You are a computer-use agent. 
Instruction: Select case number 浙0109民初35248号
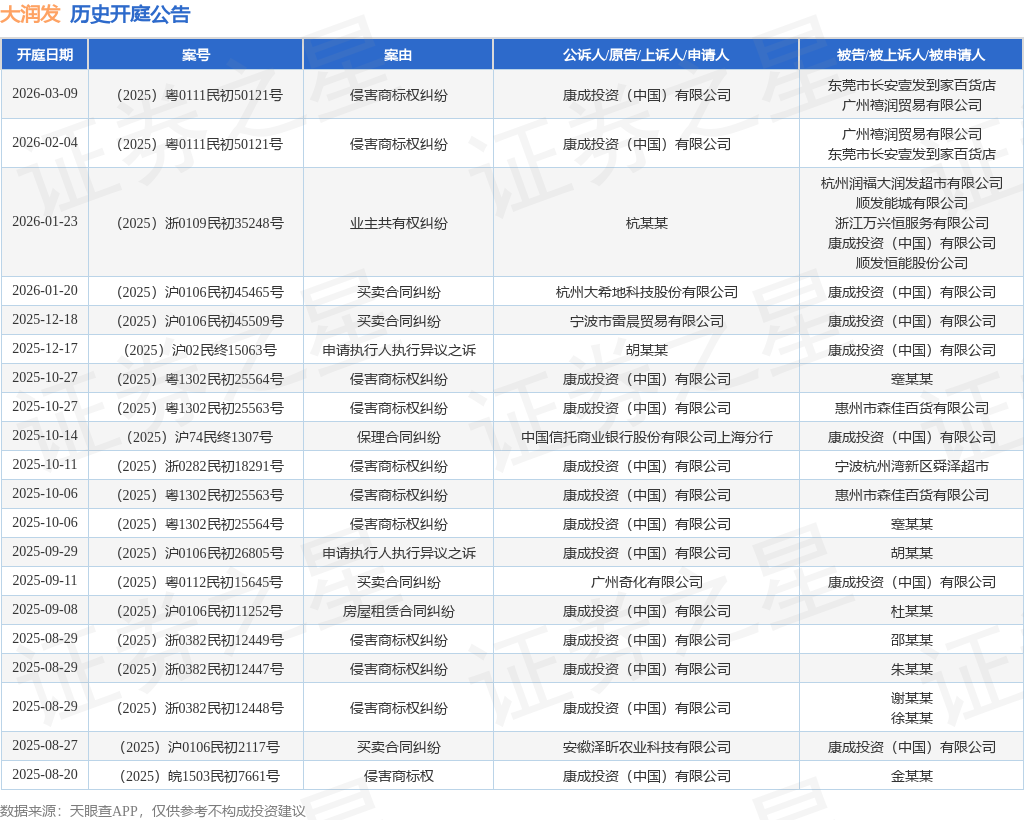click(x=200, y=223)
